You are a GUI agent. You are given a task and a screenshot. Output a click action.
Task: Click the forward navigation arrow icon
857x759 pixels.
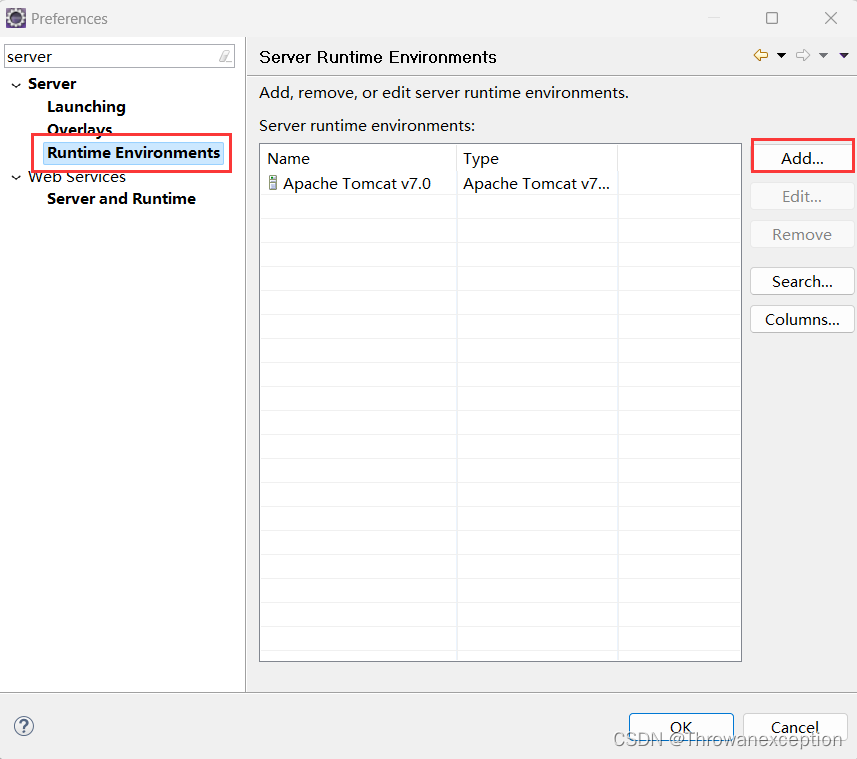(x=803, y=55)
